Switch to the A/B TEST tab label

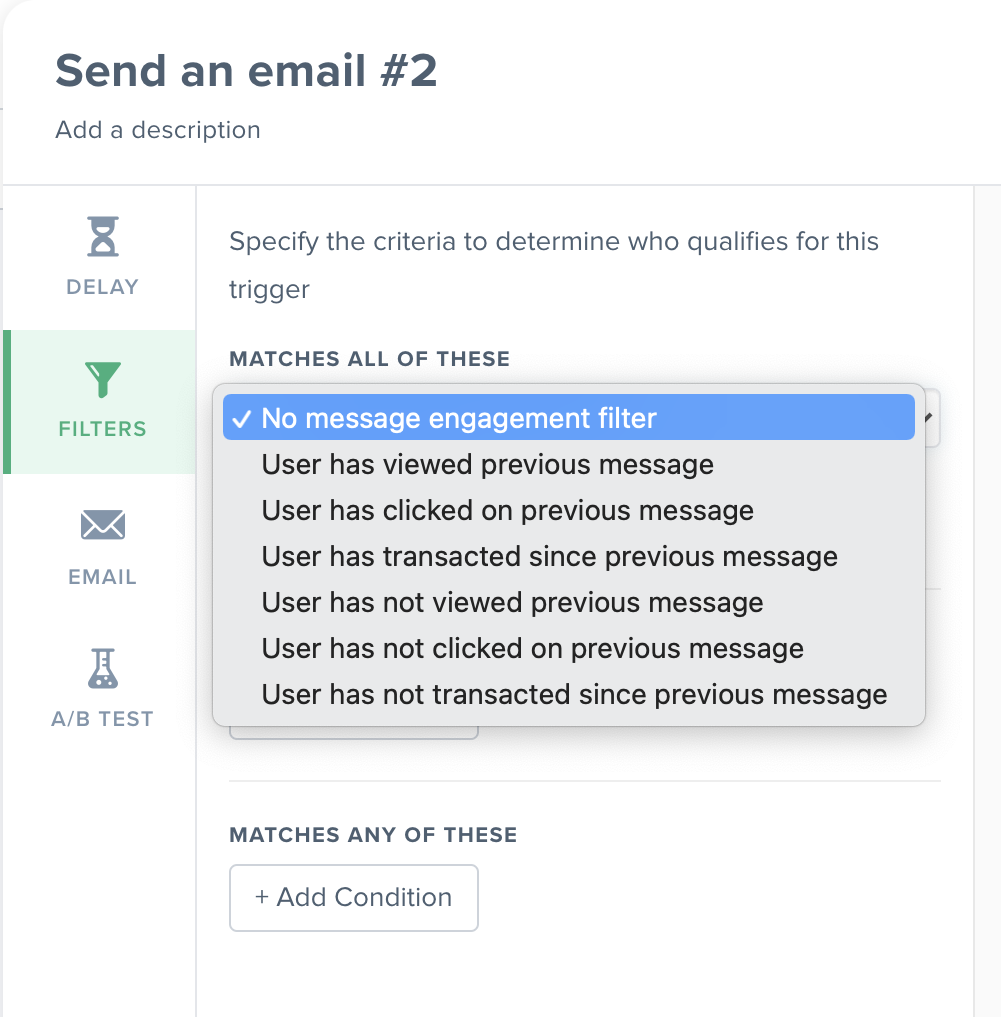click(x=103, y=719)
